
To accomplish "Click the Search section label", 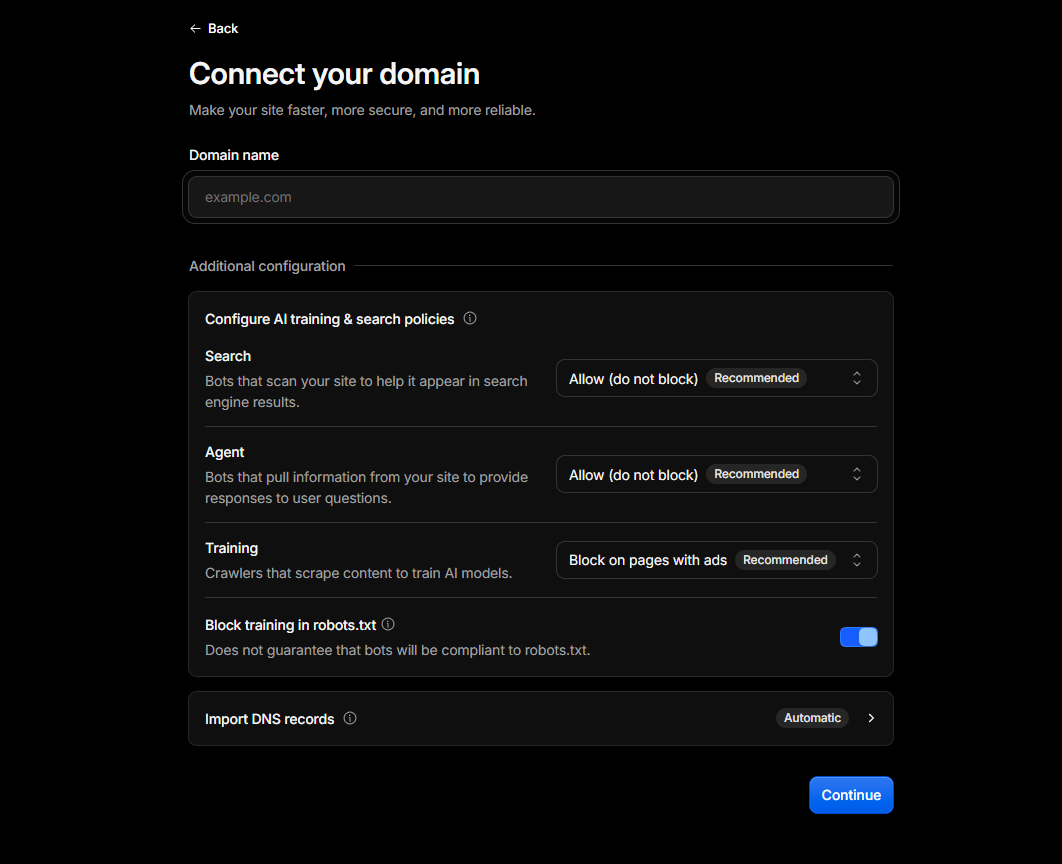I will (x=228, y=356).
